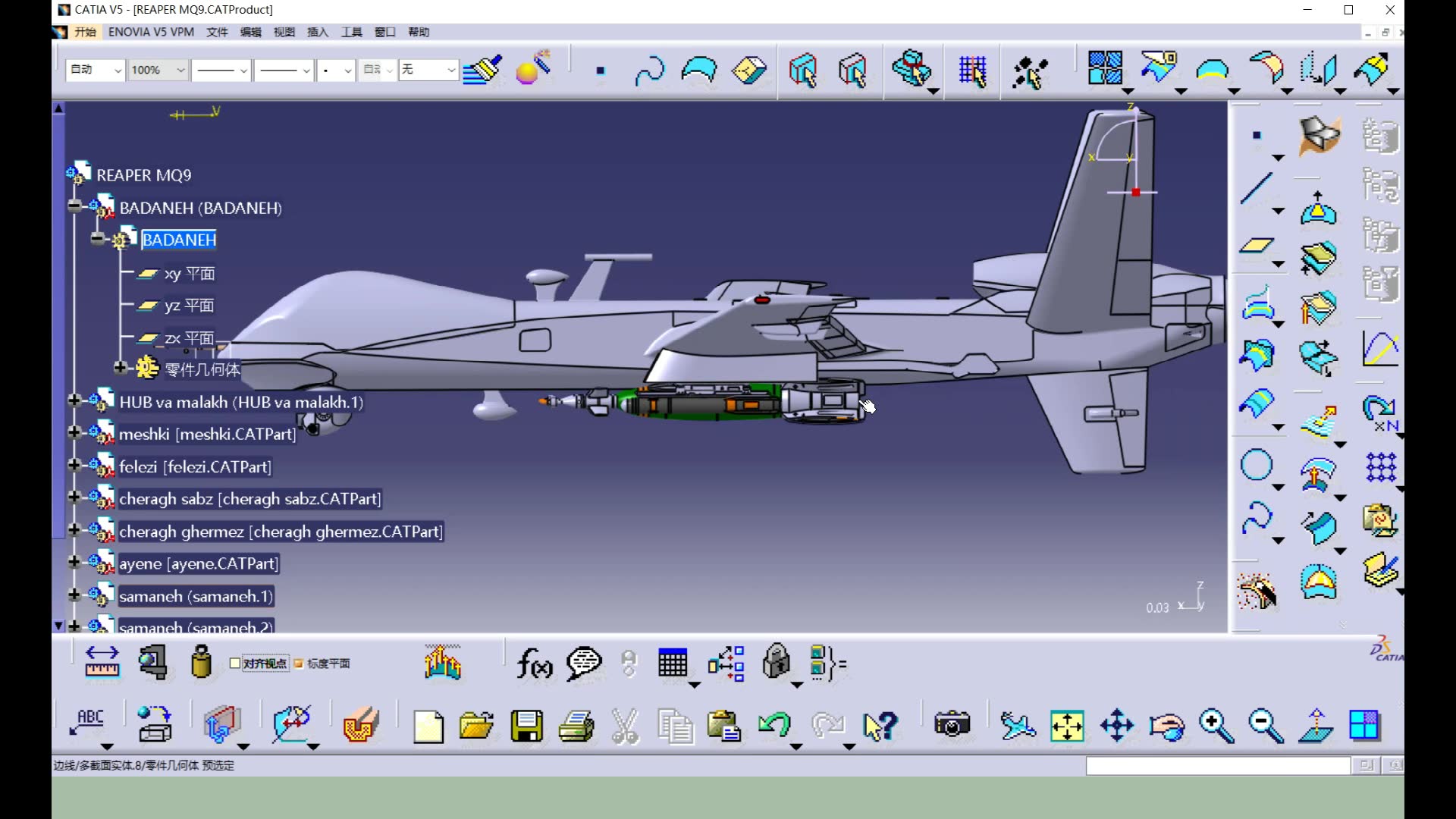Image resolution: width=1456 pixels, height=819 pixels.
Task: Click the What's This help cursor icon
Action: (880, 726)
